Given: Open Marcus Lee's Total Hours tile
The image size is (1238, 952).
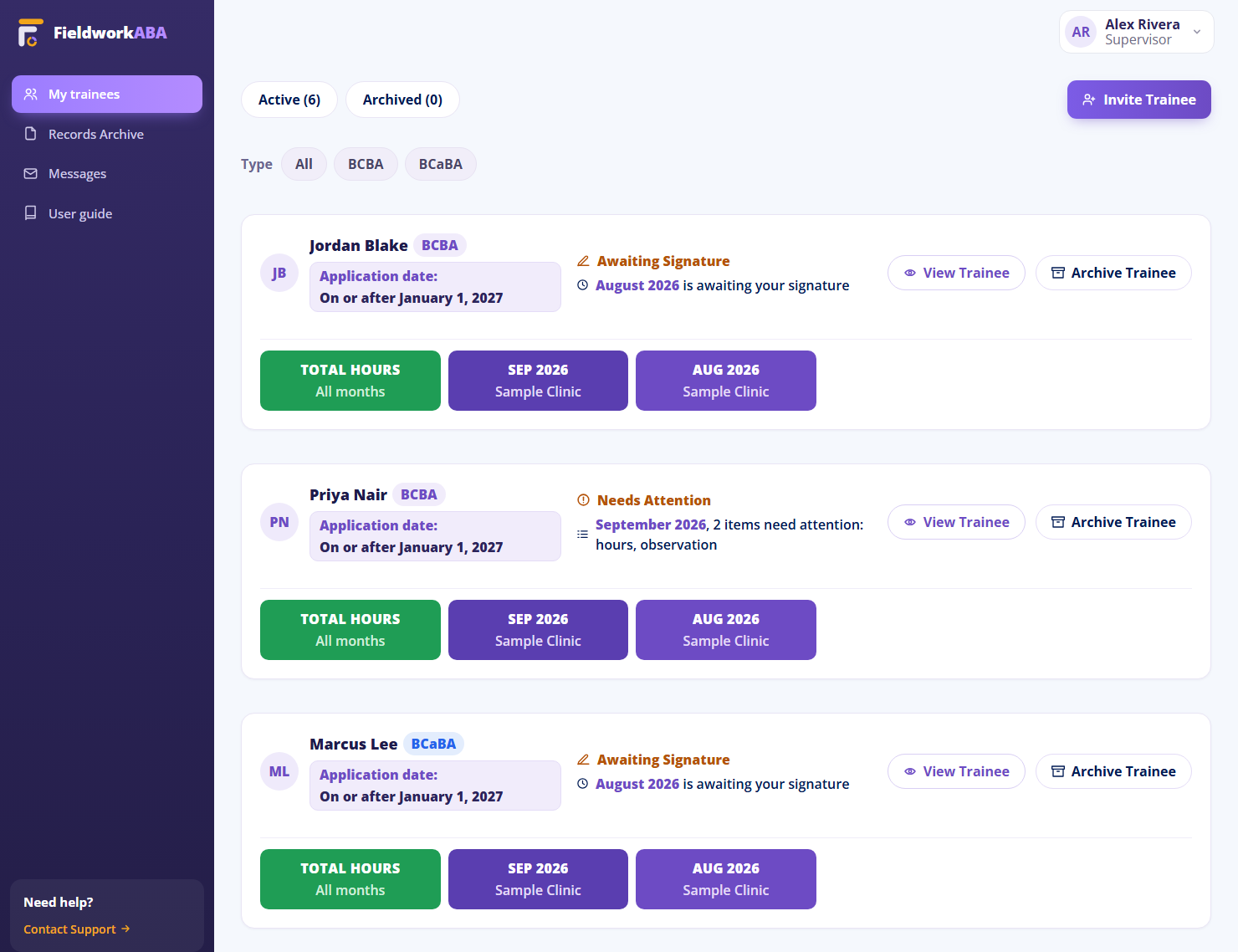Looking at the screenshot, I should [x=350, y=879].
